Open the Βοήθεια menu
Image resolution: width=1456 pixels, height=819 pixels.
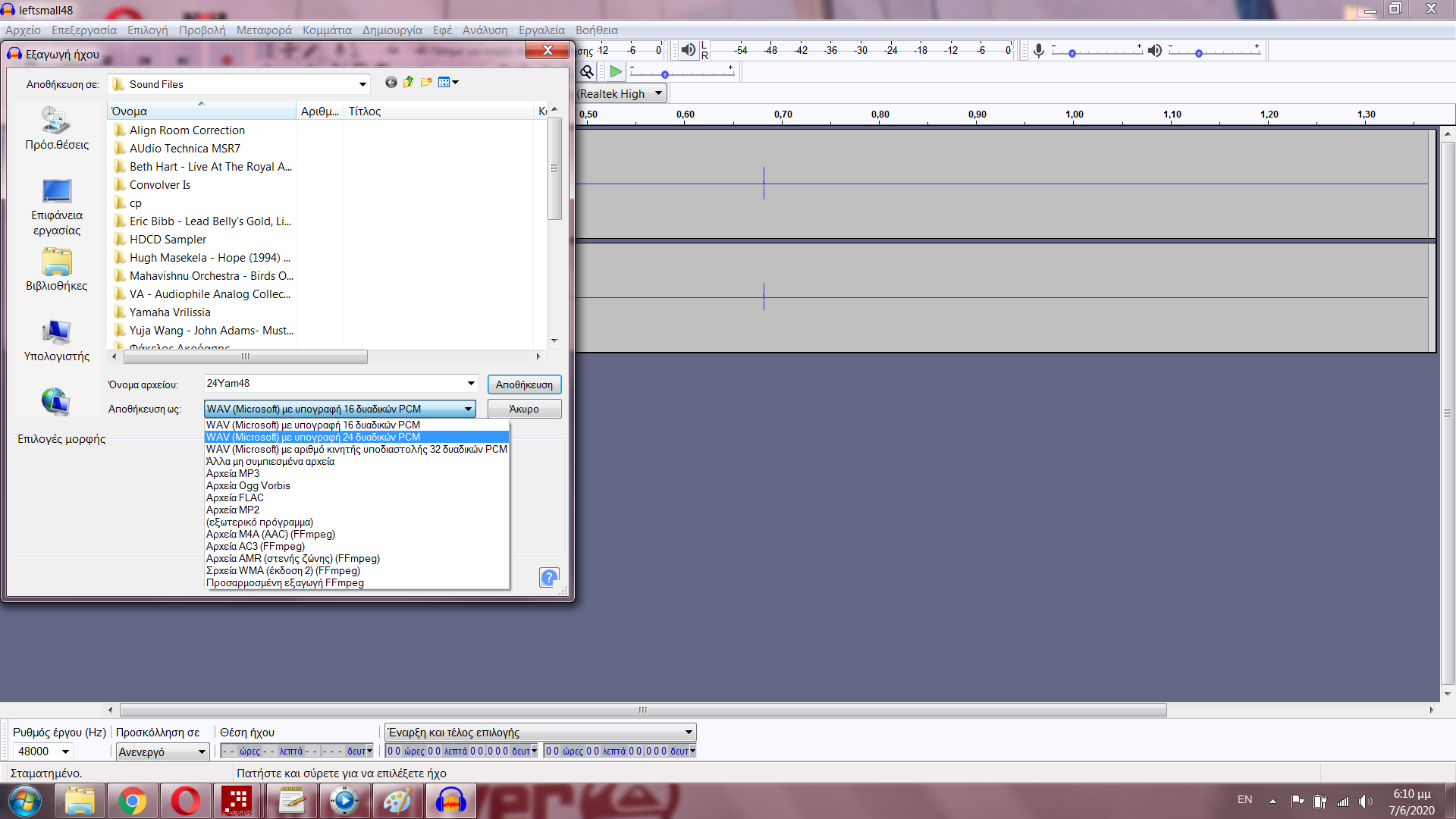(597, 30)
